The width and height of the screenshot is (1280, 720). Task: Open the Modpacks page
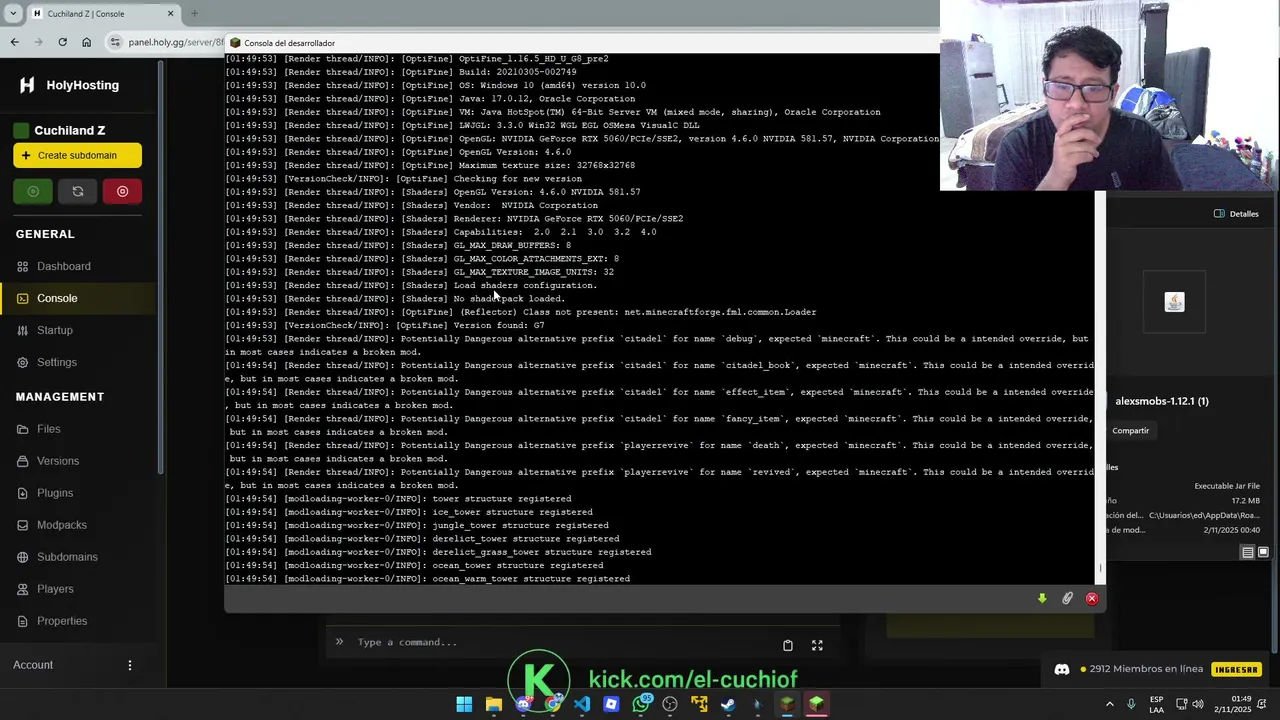click(x=62, y=525)
